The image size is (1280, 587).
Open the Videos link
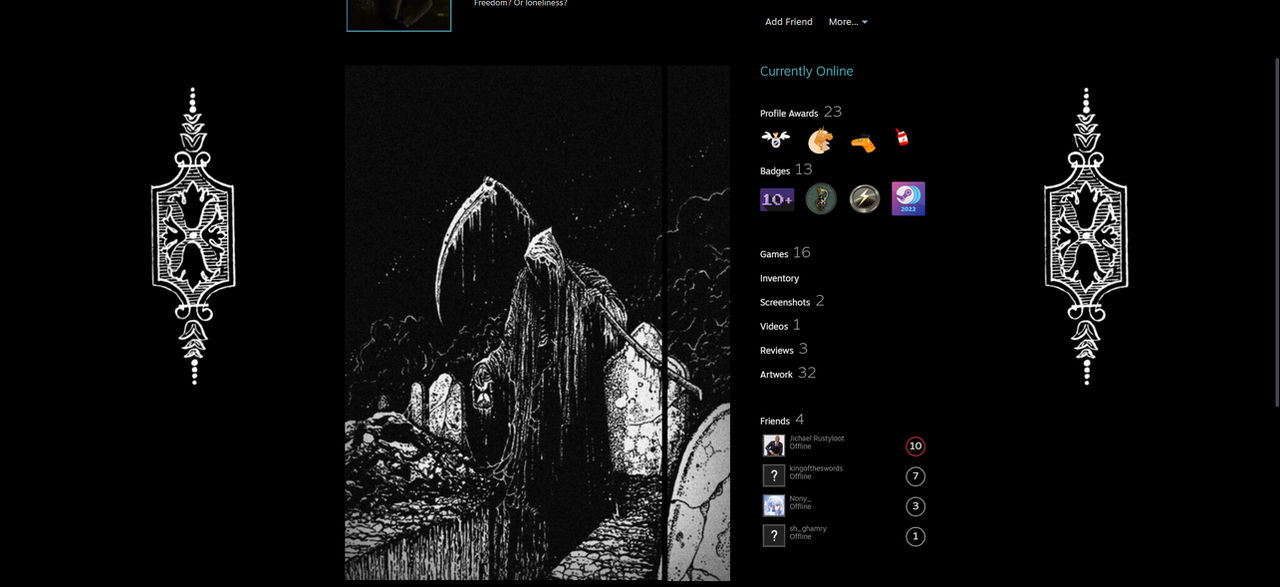[774, 327]
